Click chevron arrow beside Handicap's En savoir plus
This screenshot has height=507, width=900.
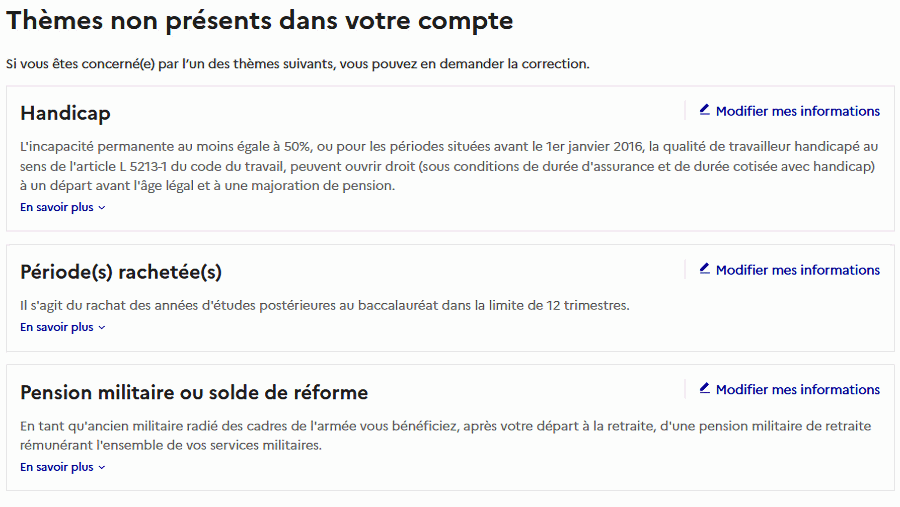pos(102,208)
